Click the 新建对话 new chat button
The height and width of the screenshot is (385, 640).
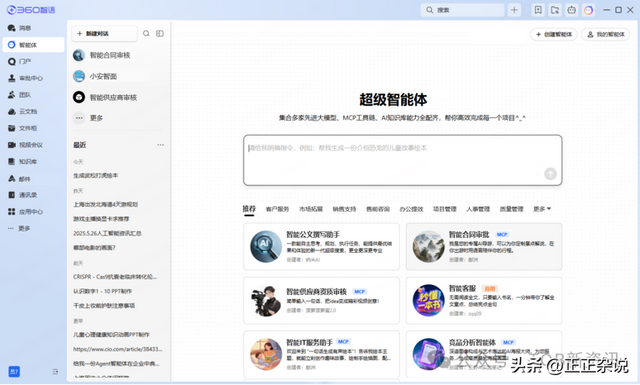click(104, 33)
